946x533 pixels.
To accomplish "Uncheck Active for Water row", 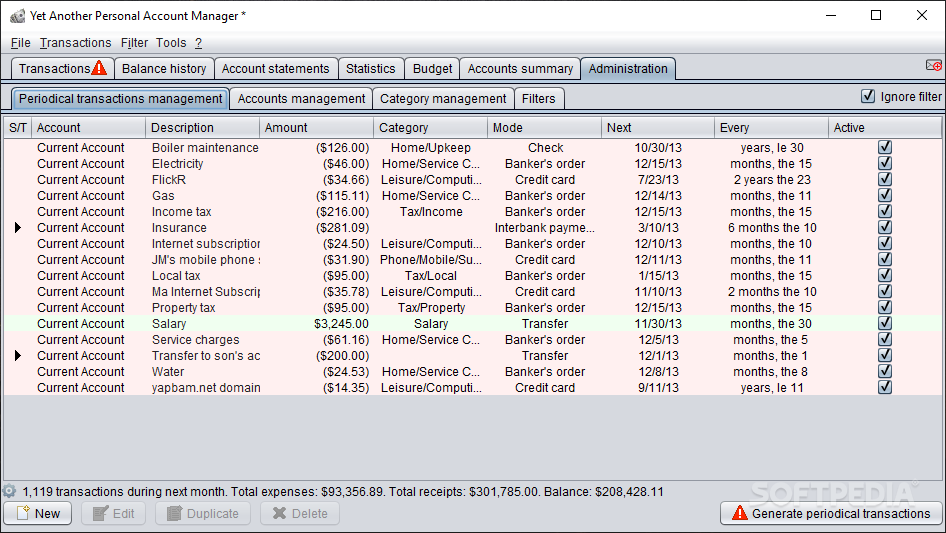I will click(884, 371).
